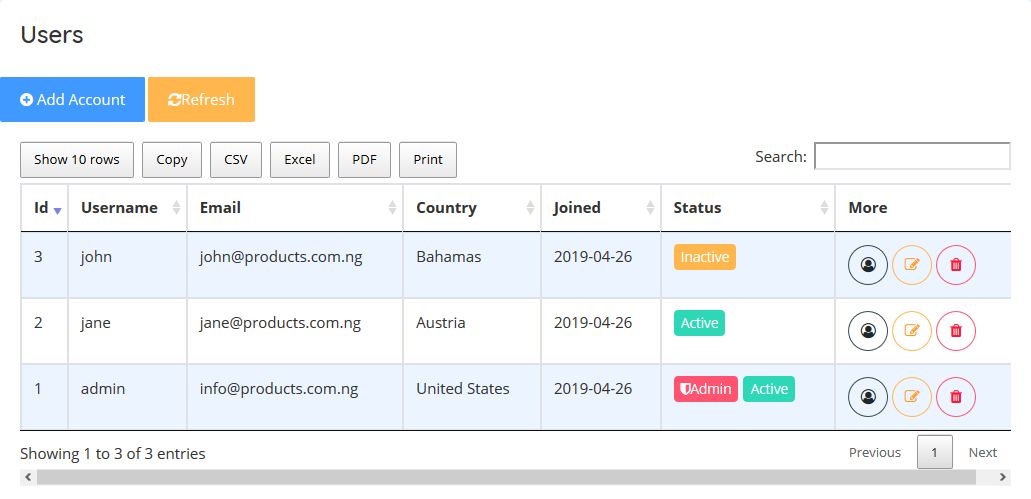1031x499 pixels.
Task: View jane's profile icon
Action: tap(868, 330)
